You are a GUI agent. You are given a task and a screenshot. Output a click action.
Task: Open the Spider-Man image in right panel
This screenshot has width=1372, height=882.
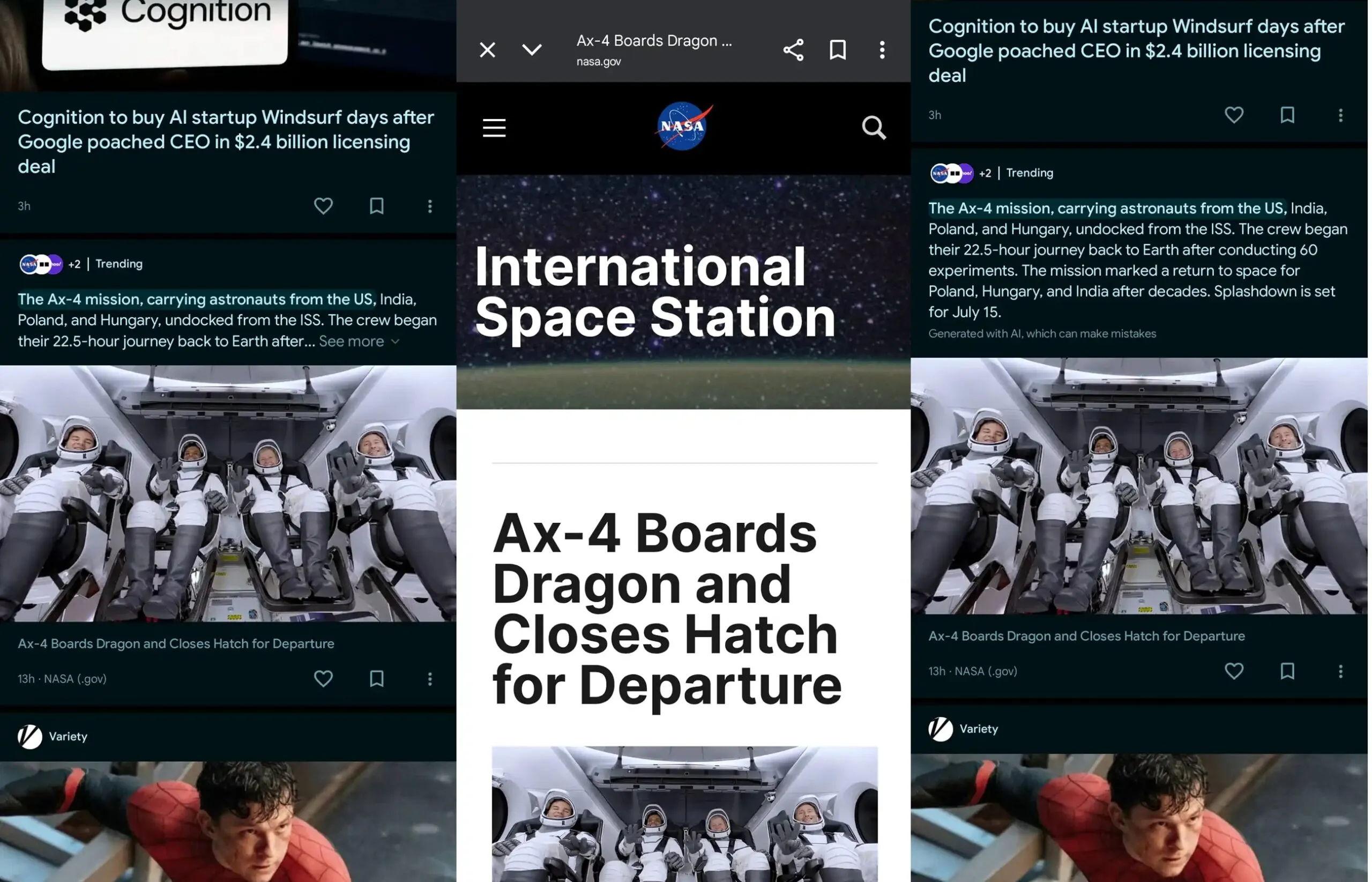pos(1139,818)
